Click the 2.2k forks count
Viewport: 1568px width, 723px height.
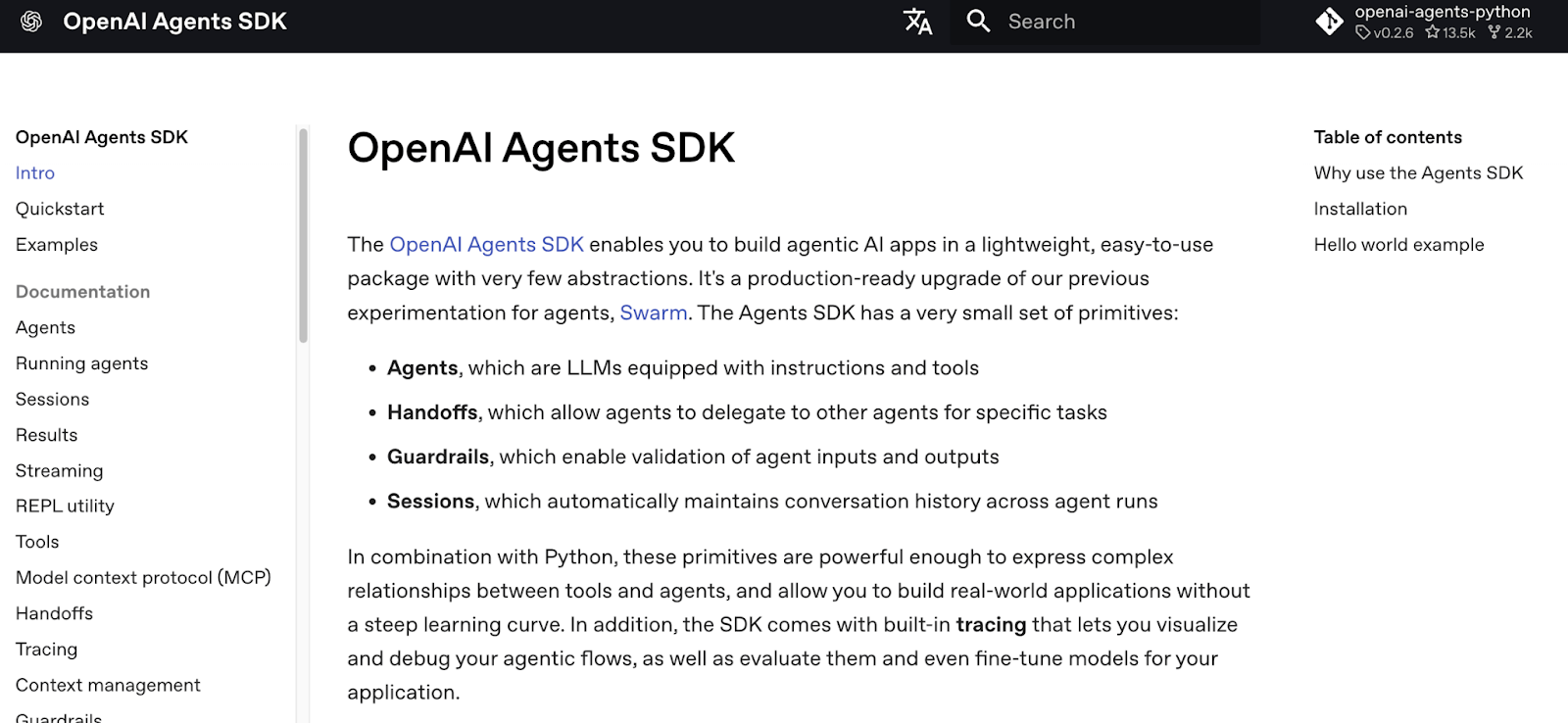[1510, 33]
